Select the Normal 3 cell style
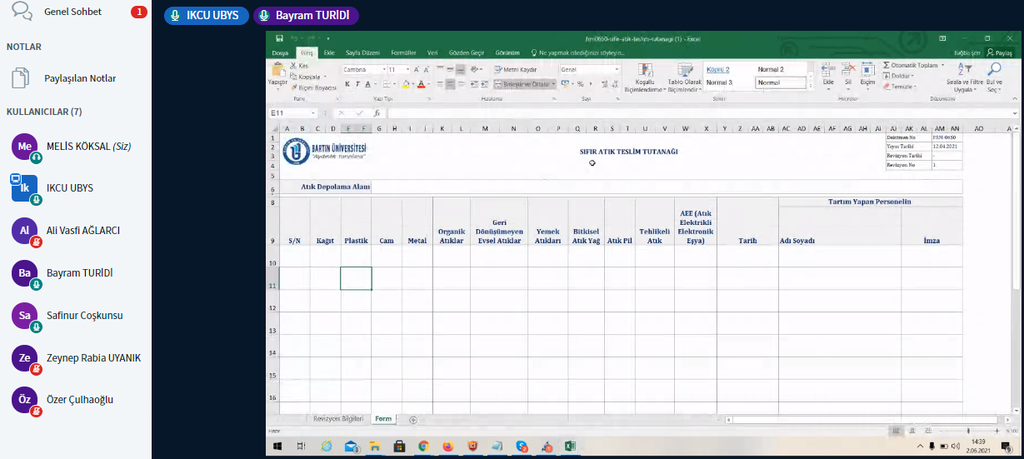This screenshot has height=459, width=1024. 719,82
